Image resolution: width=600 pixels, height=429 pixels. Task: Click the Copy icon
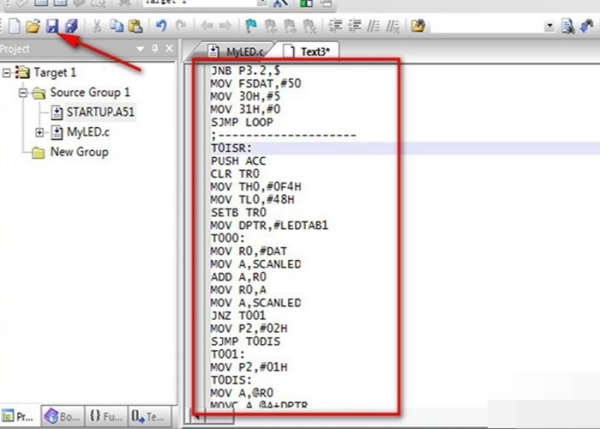coord(116,24)
